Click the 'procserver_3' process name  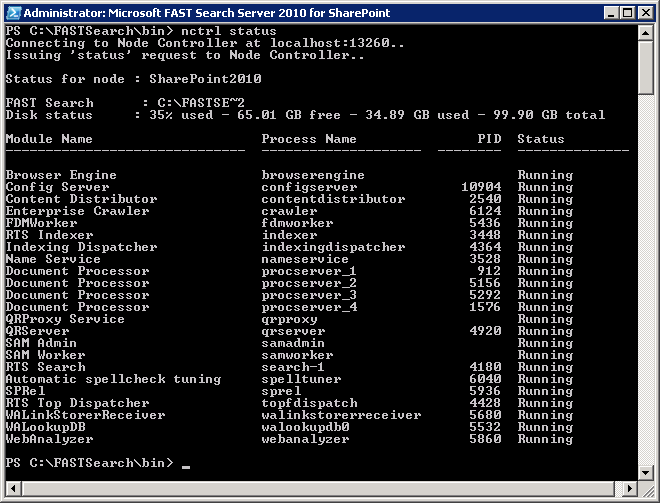[x=309, y=295]
